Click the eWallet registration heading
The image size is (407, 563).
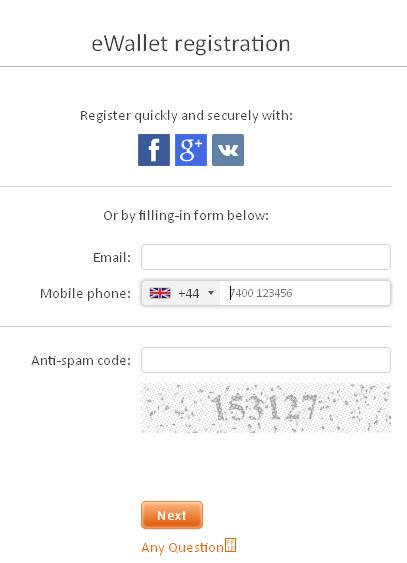pos(191,43)
